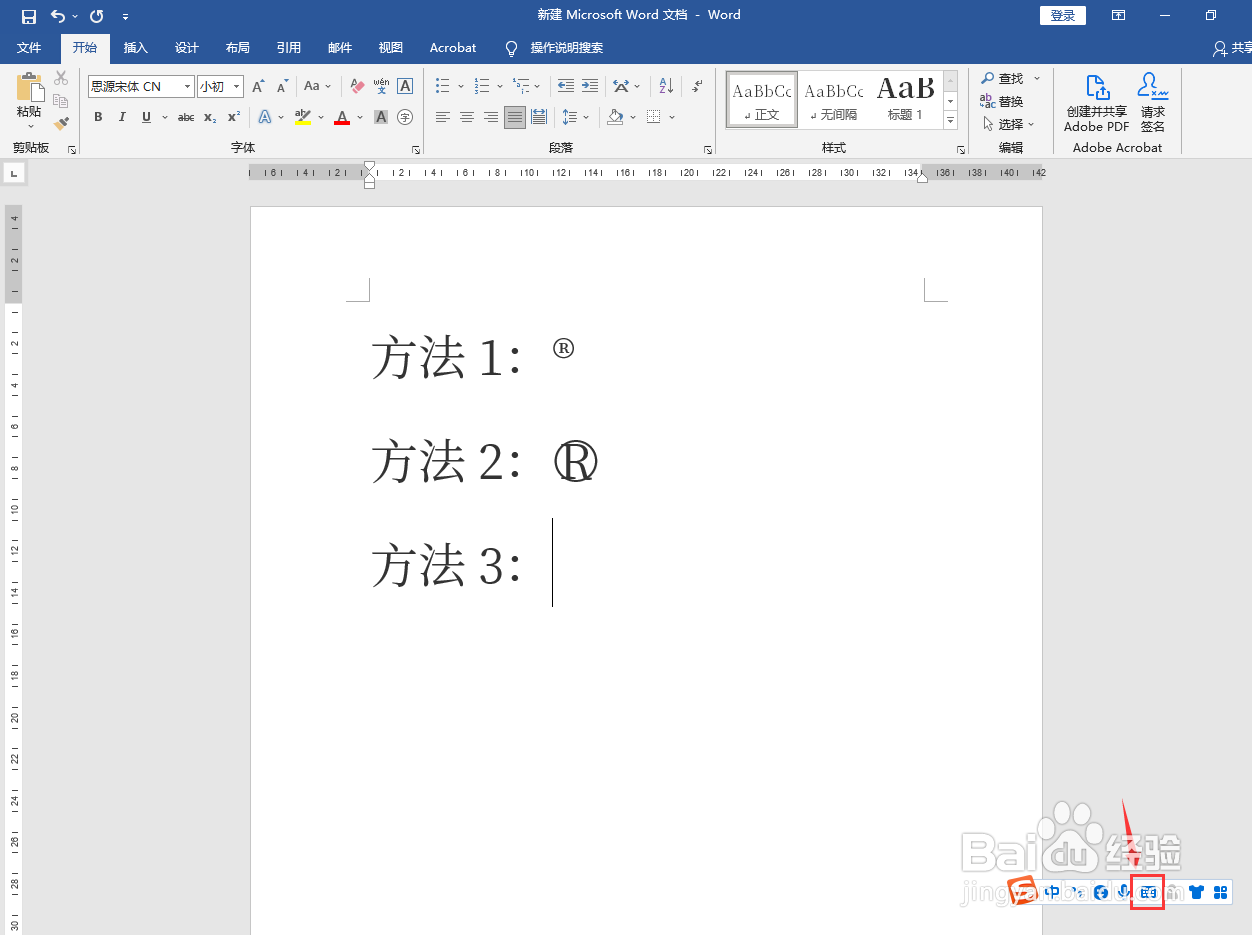
Task: Click the 登录 button in the title bar
Action: 1062,15
